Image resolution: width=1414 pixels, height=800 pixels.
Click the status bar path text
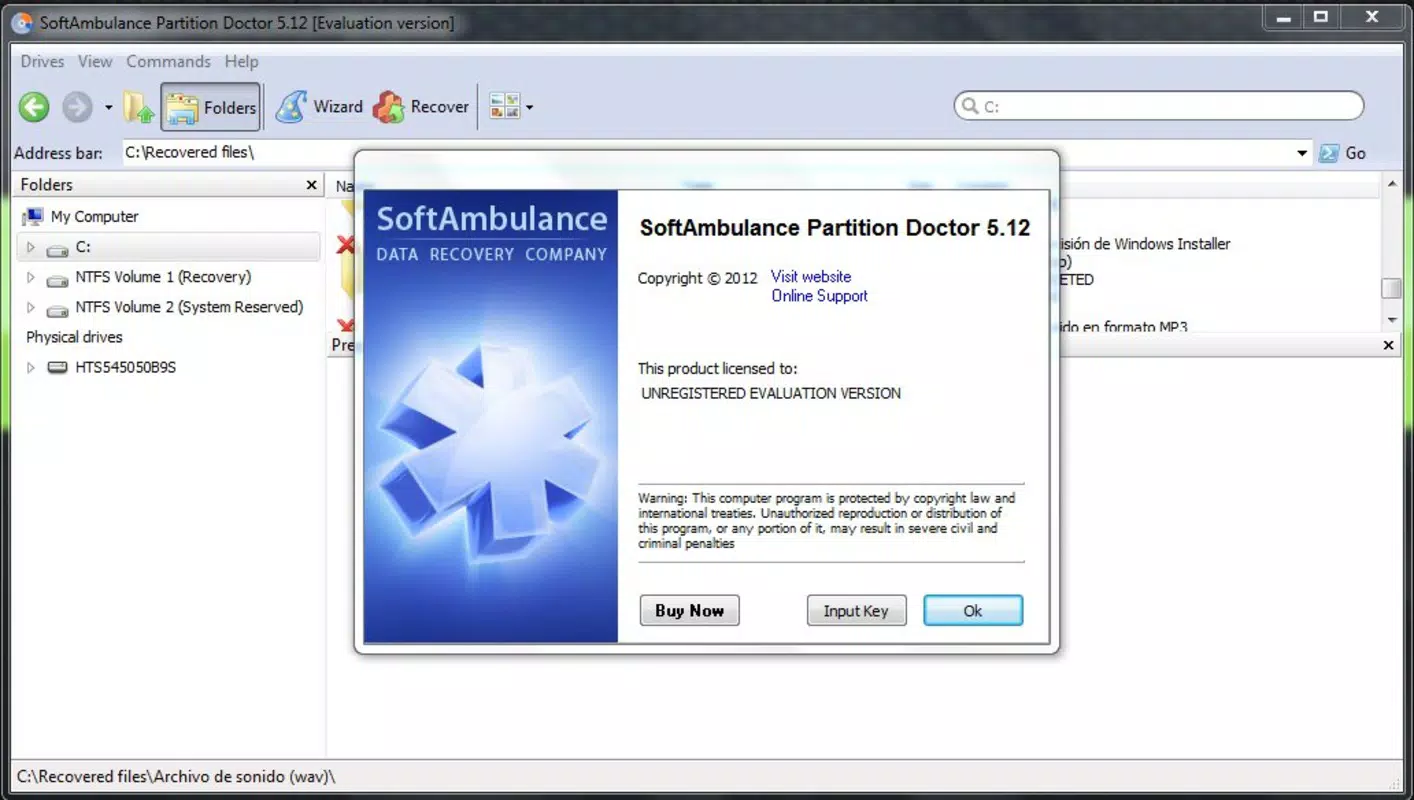tap(176, 776)
